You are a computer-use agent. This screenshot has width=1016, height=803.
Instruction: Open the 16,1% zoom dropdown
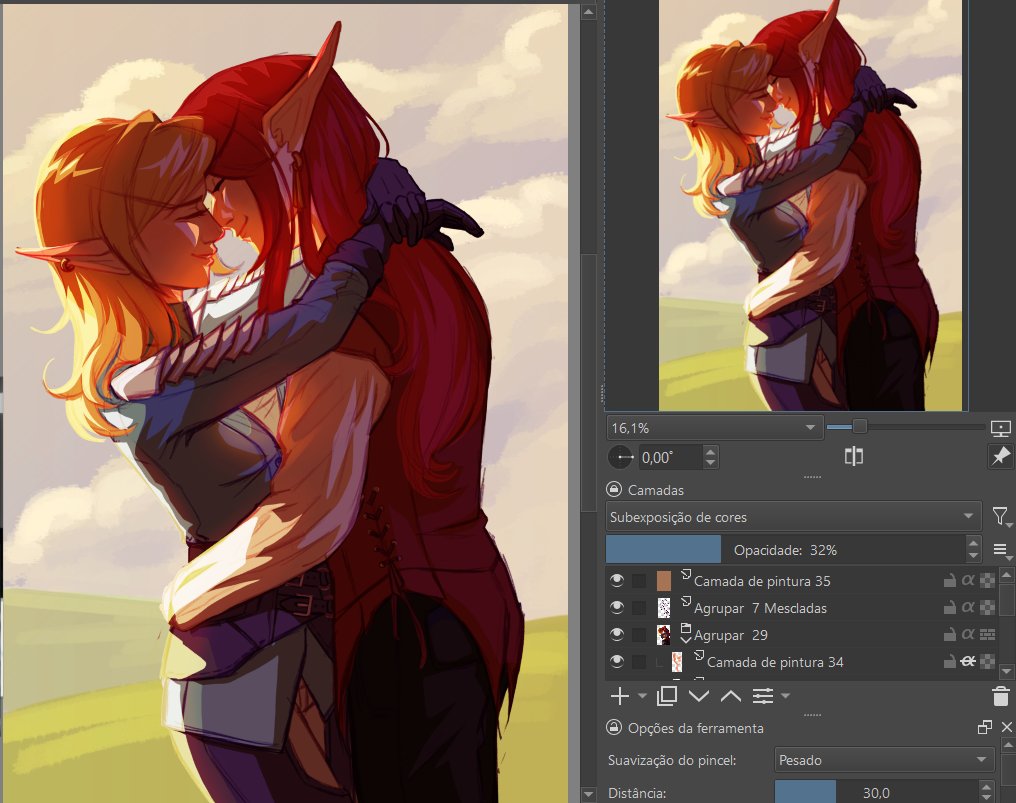point(715,428)
